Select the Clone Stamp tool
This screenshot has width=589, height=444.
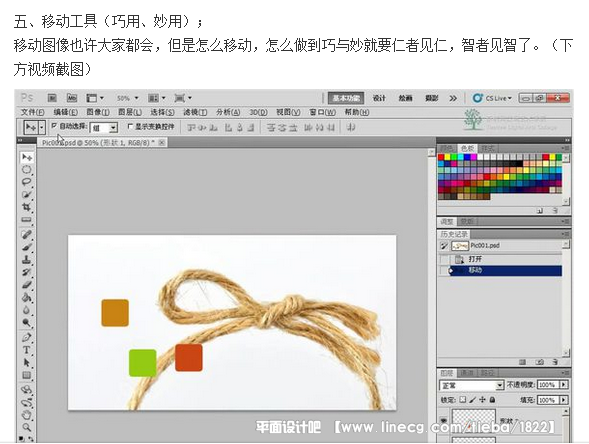[x=27, y=260]
